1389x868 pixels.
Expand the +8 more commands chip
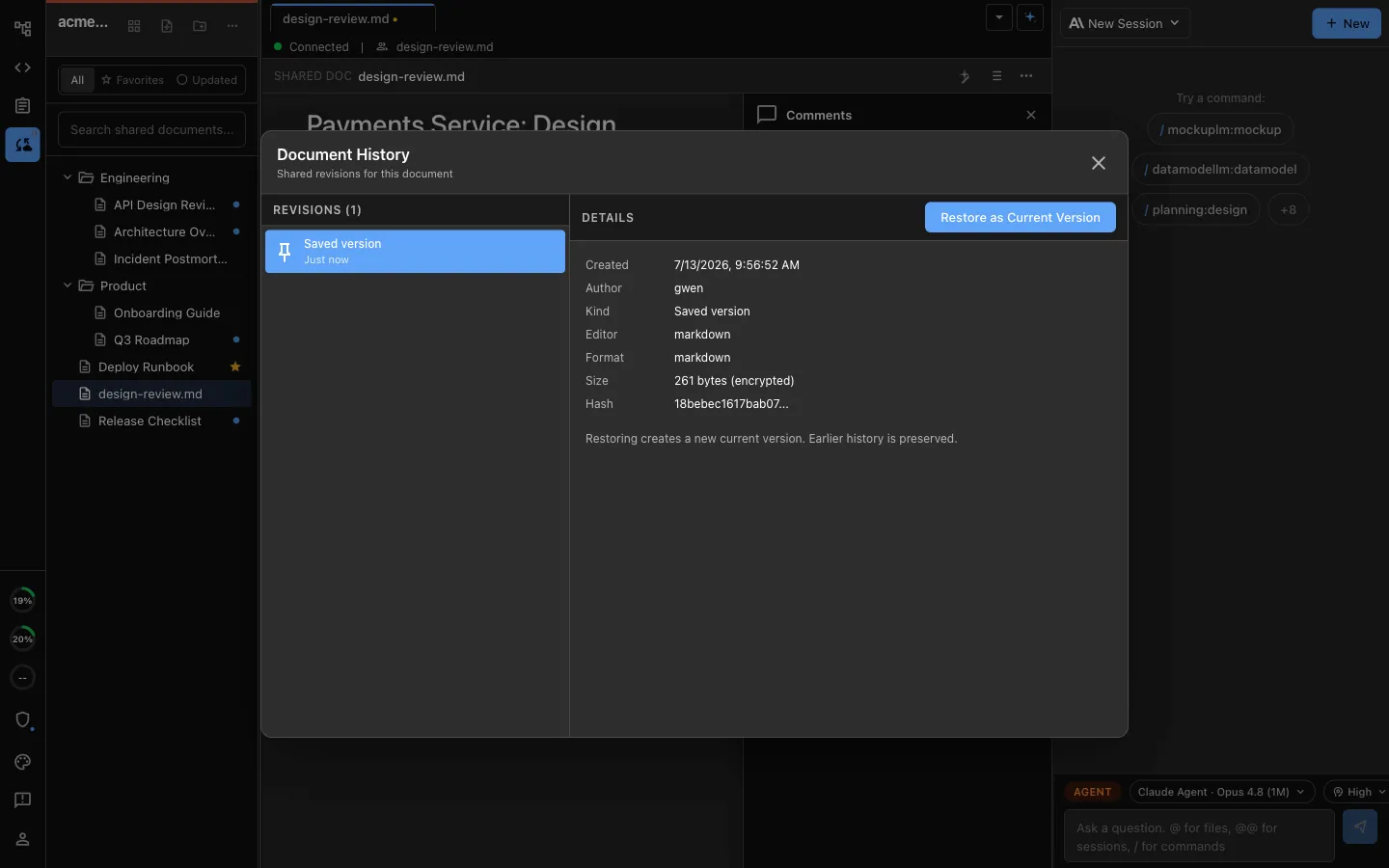(x=1289, y=209)
